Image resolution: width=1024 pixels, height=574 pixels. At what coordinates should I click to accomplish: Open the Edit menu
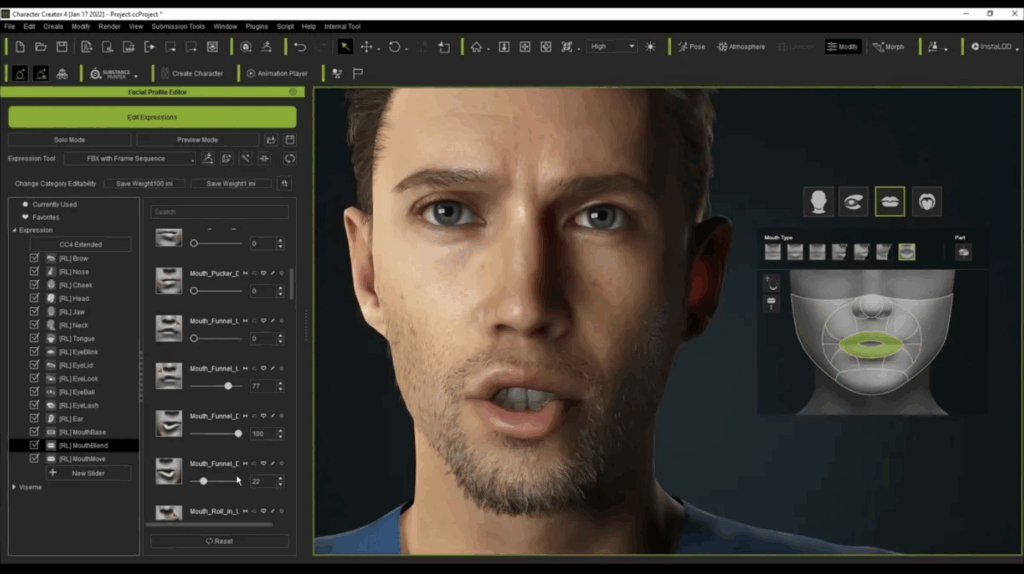[29, 27]
